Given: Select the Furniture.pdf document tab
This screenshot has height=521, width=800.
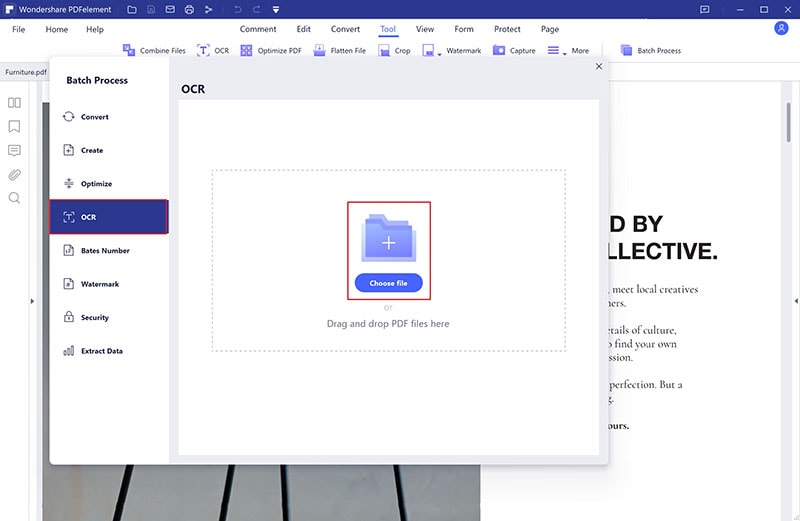Looking at the screenshot, I should point(25,72).
